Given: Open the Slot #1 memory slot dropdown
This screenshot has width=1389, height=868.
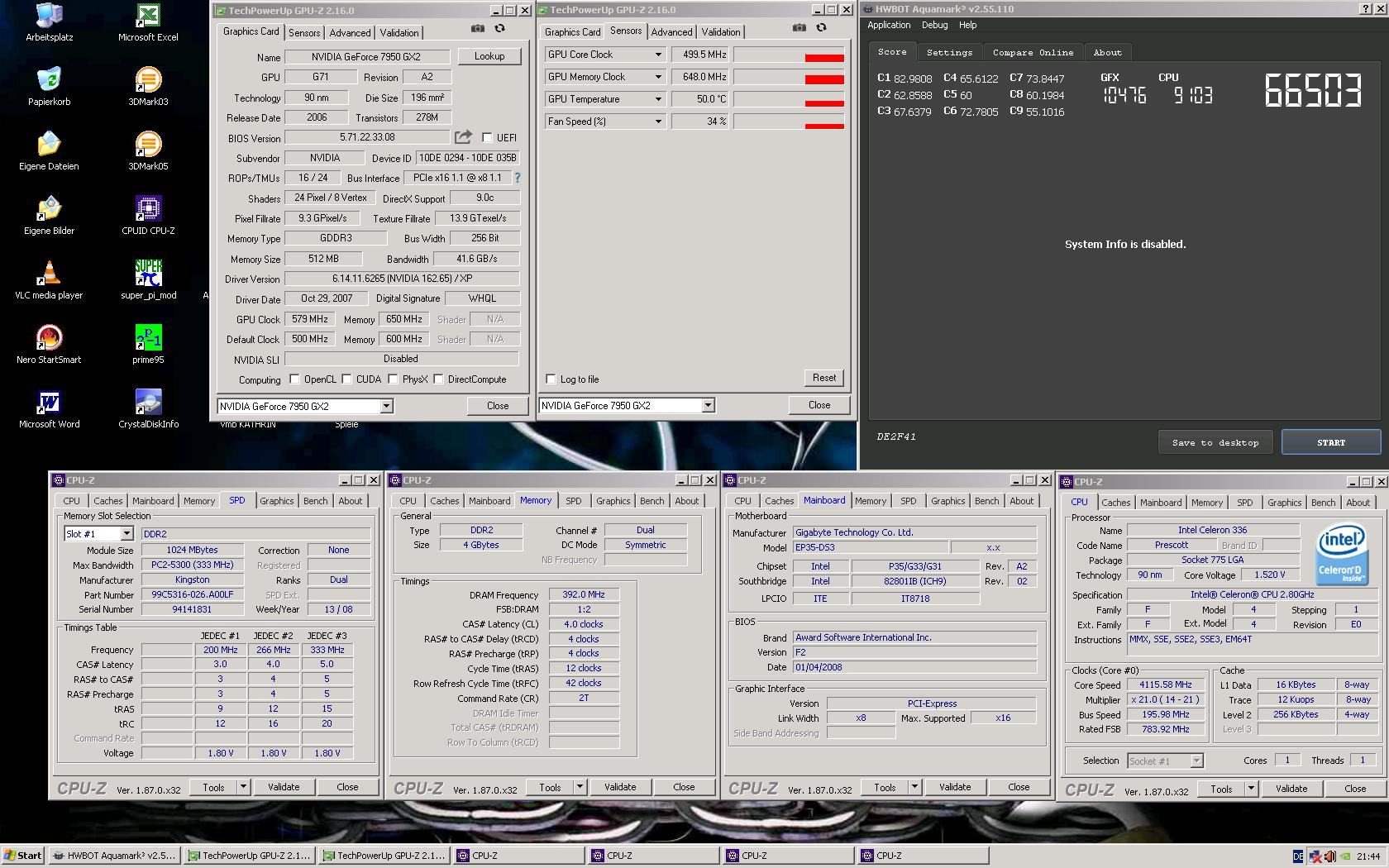Looking at the screenshot, I should coord(126,534).
